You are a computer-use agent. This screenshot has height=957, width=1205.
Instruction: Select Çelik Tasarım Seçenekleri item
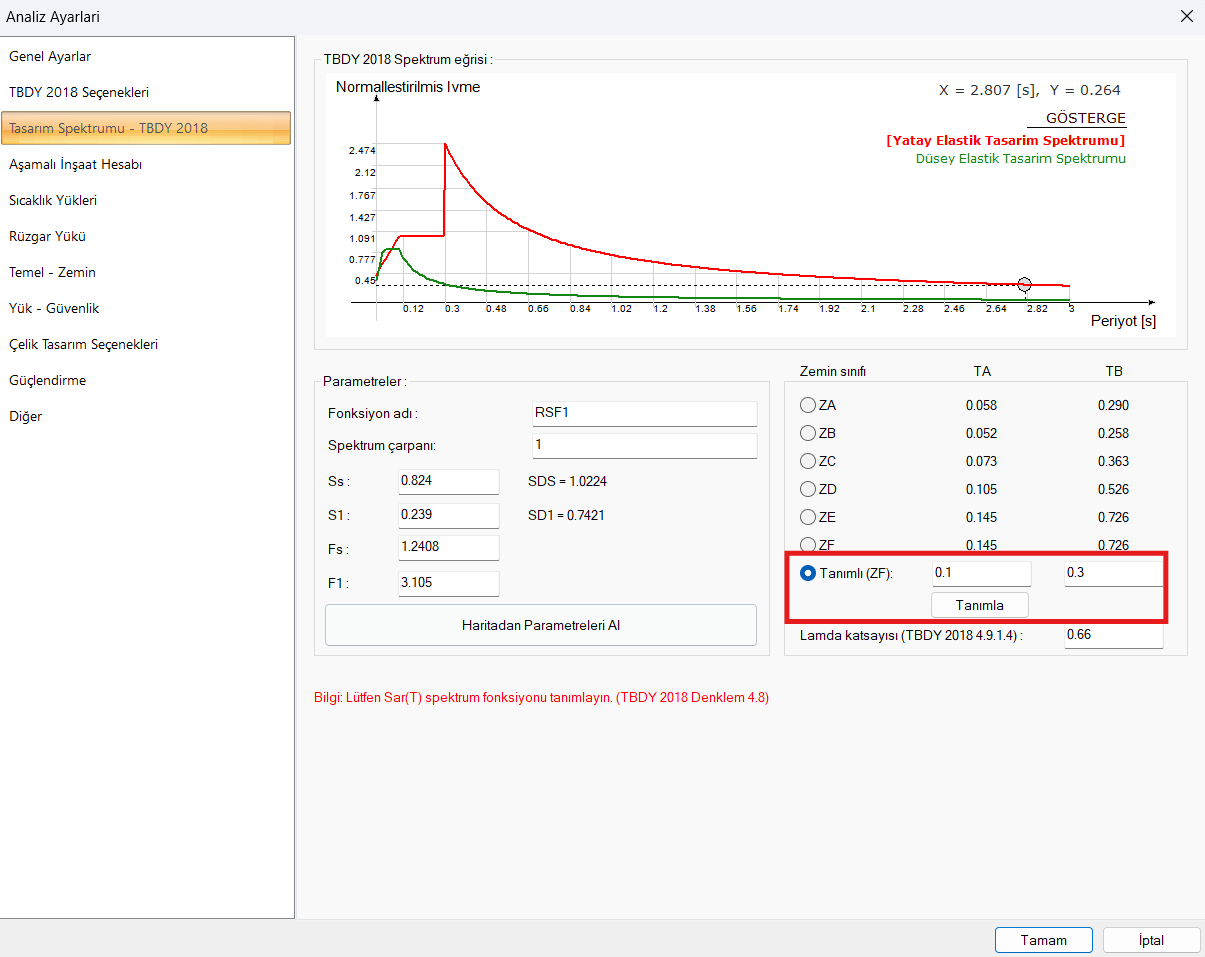[83, 344]
